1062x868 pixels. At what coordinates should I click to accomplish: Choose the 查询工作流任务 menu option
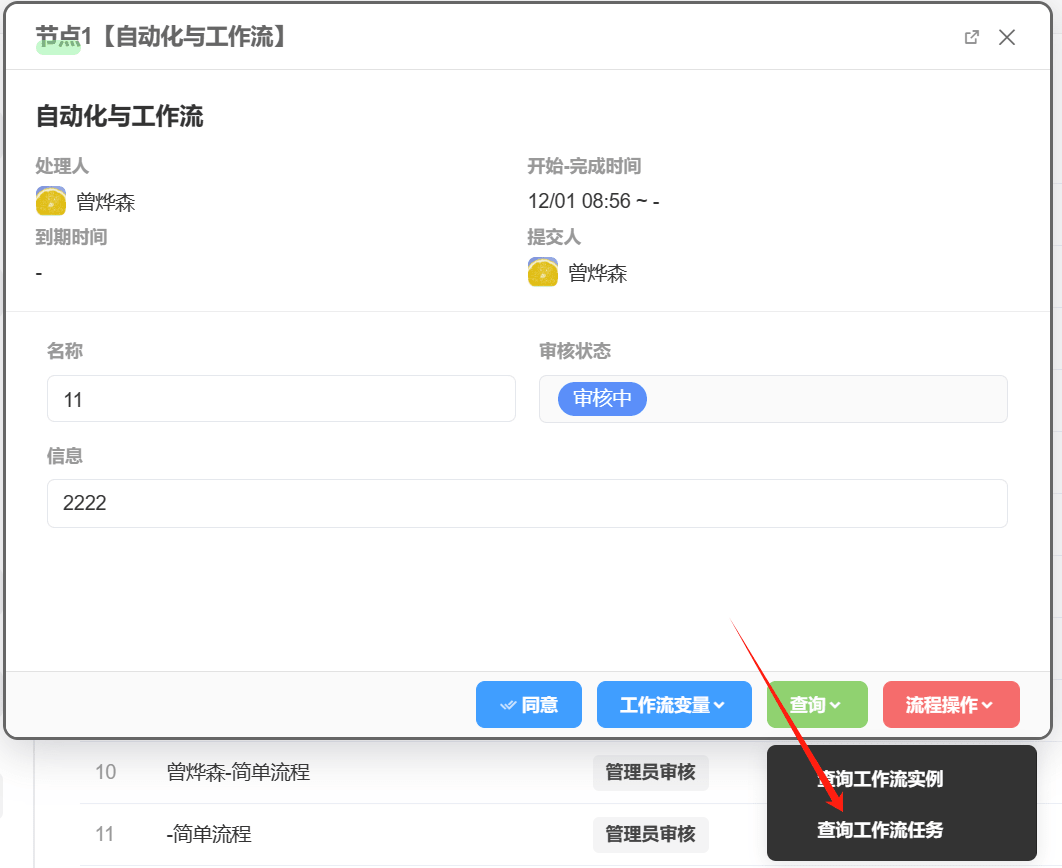[x=879, y=829]
